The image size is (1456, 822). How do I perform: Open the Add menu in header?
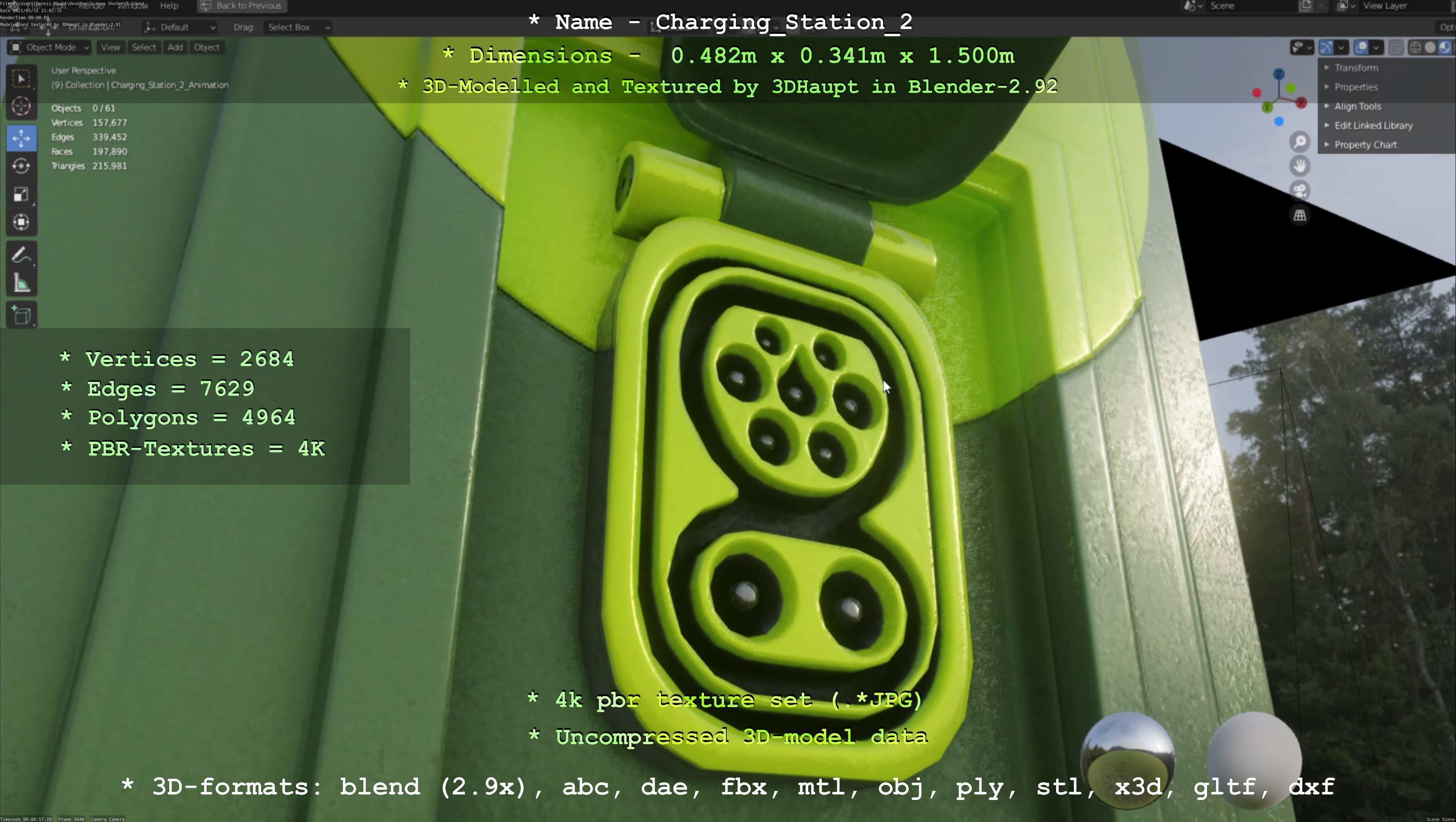175,47
